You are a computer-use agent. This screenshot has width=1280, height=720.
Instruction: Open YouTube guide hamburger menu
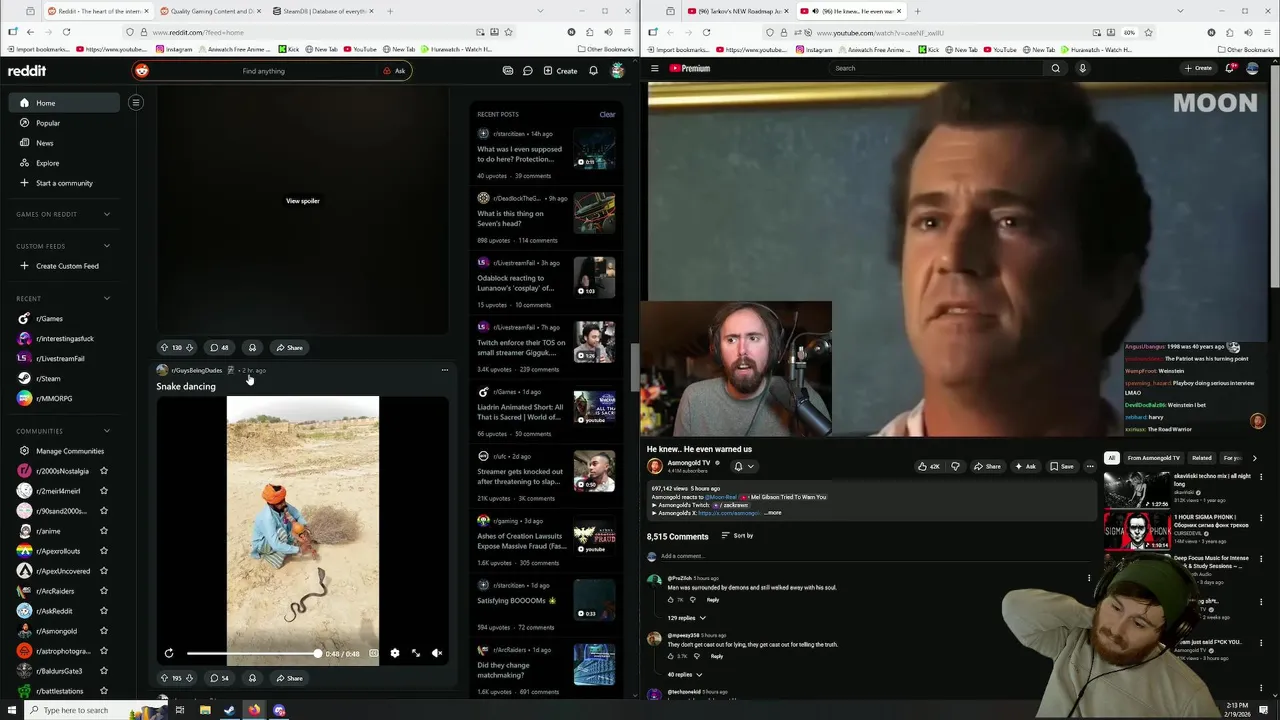tap(655, 68)
